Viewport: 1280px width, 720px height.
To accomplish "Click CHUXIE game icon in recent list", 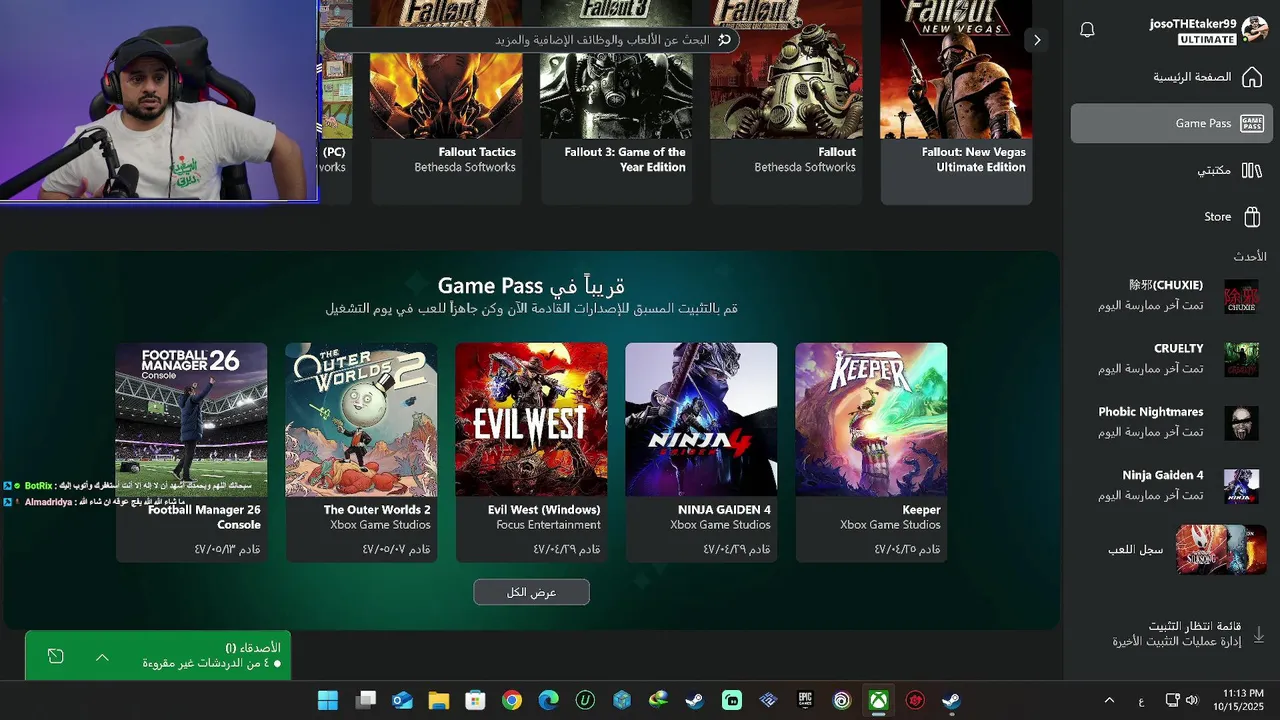I will coord(1241,296).
